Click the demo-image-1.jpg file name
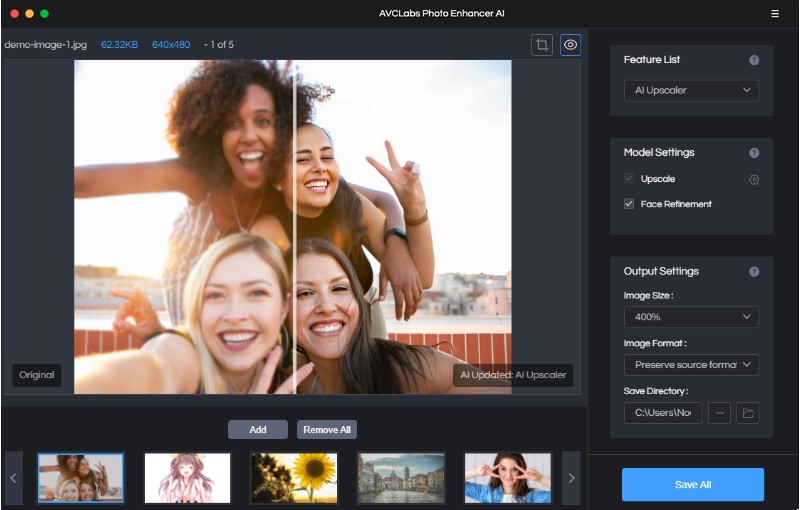800x510 pixels. pyautogui.click(x=46, y=45)
